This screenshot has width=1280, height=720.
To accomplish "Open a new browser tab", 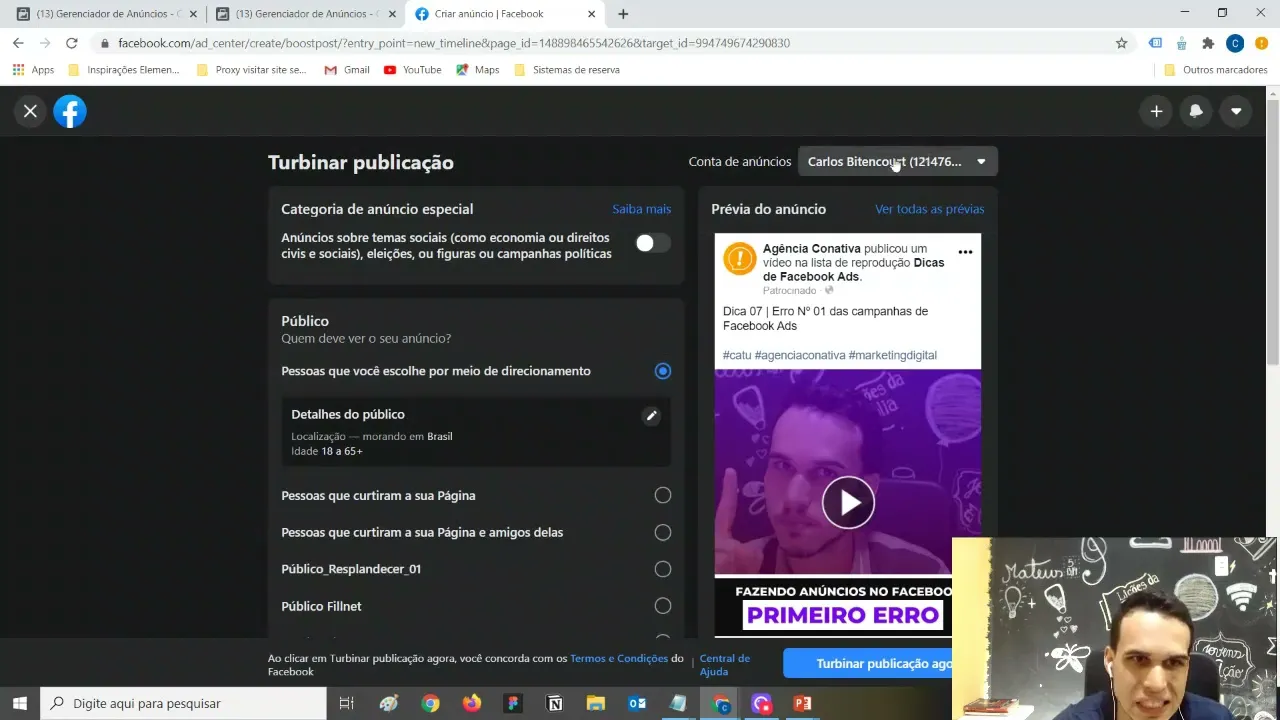I will coord(623,14).
